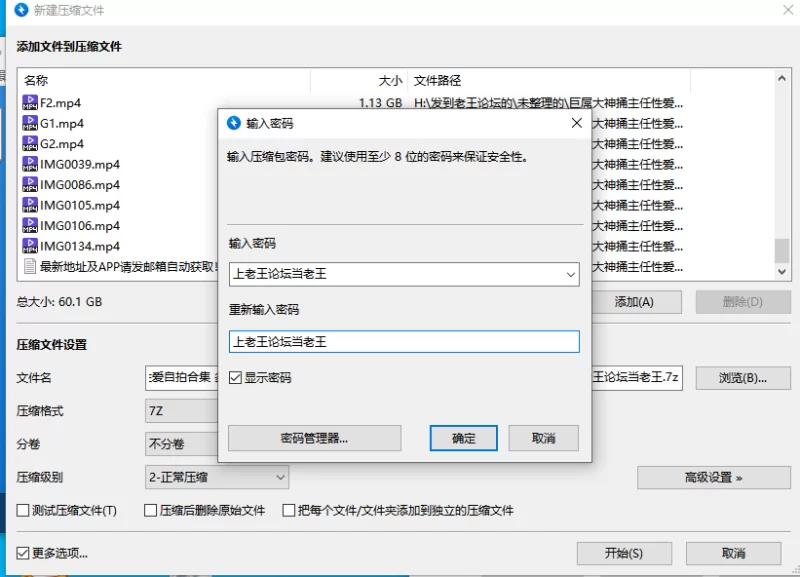Select the G2.mp4 file name
Image resolution: width=800 pixels, height=577 pixels.
tap(62, 144)
